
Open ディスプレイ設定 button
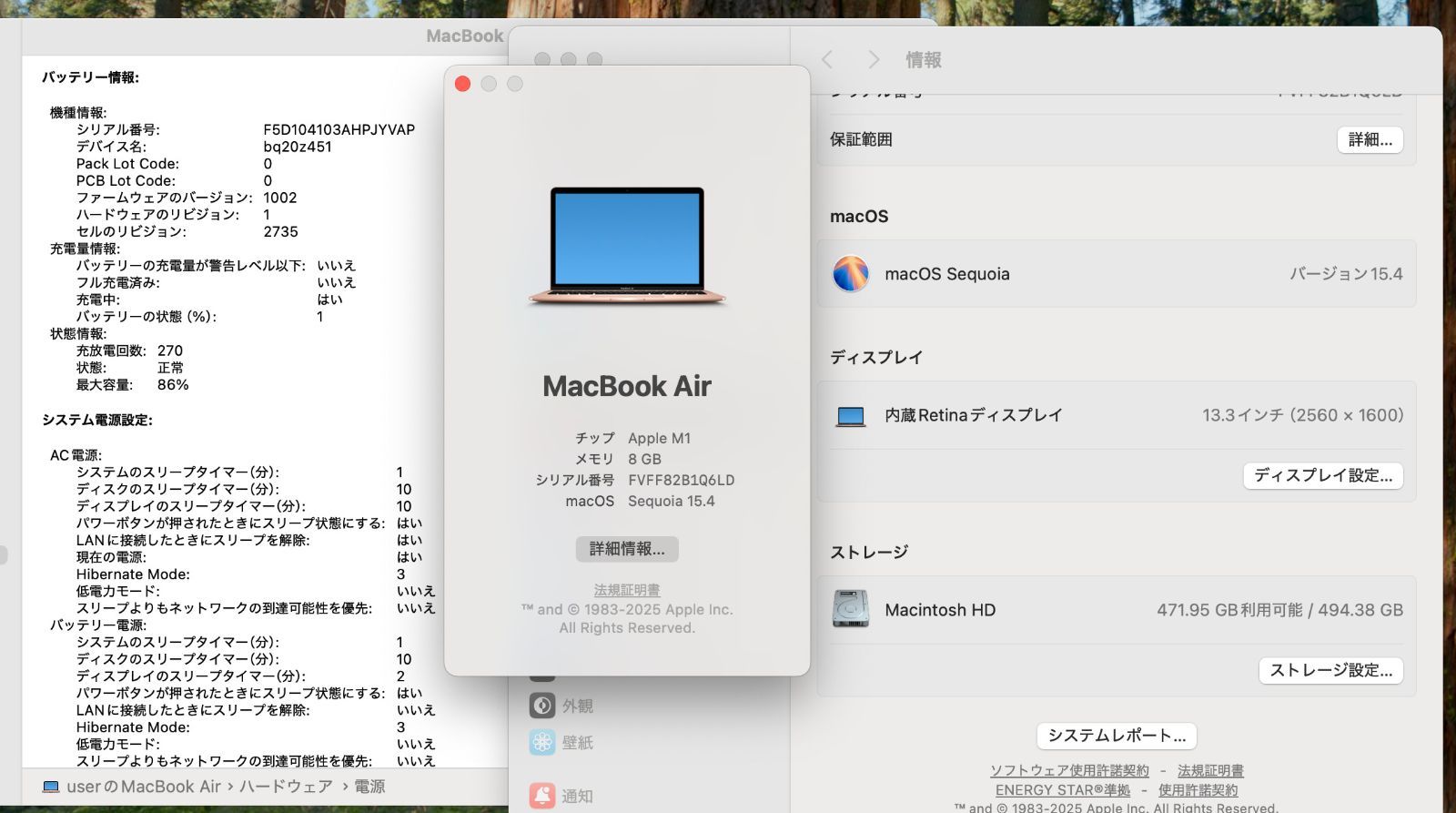pyautogui.click(x=1323, y=475)
